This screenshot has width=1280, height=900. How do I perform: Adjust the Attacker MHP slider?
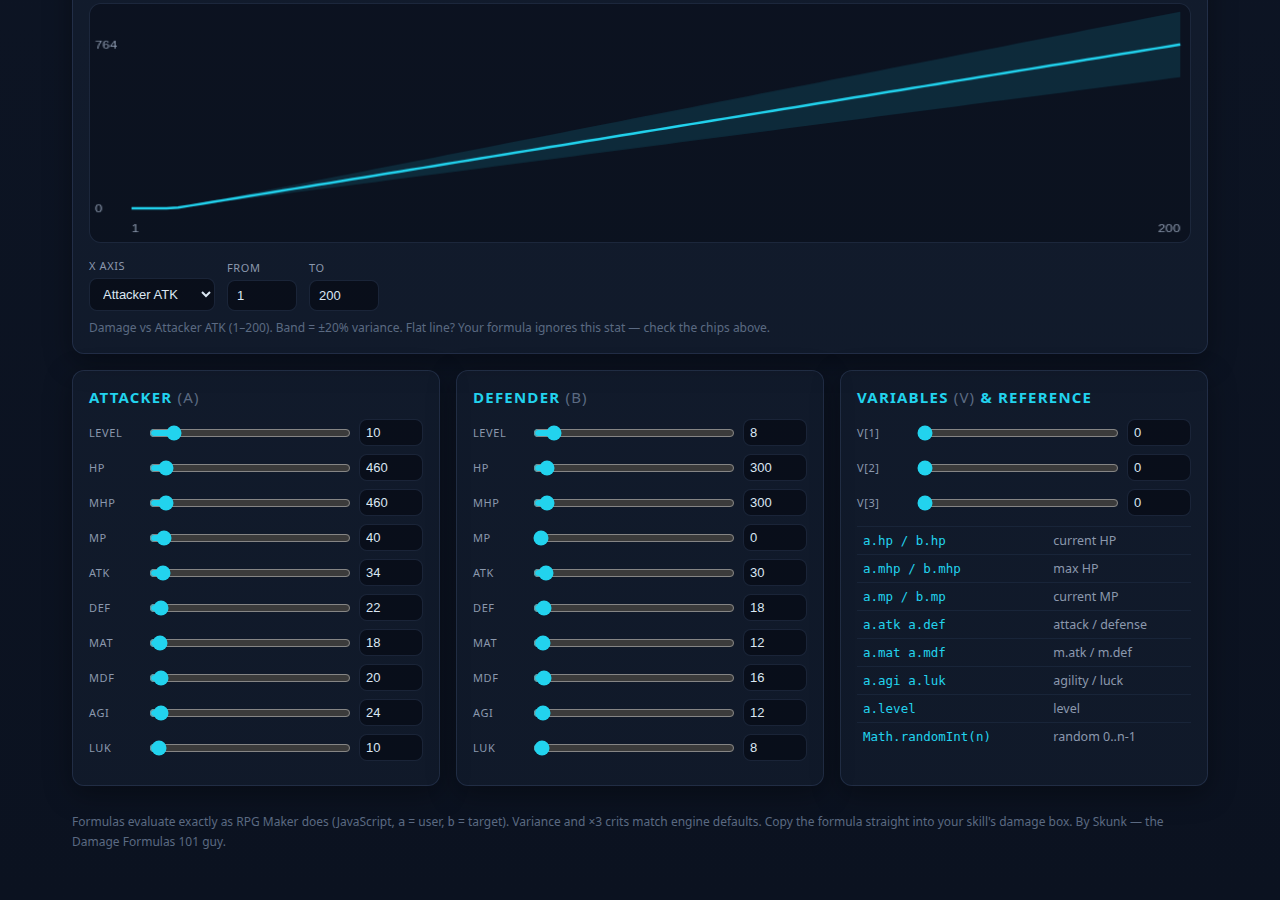pyautogui.click(x=250, y=503)
